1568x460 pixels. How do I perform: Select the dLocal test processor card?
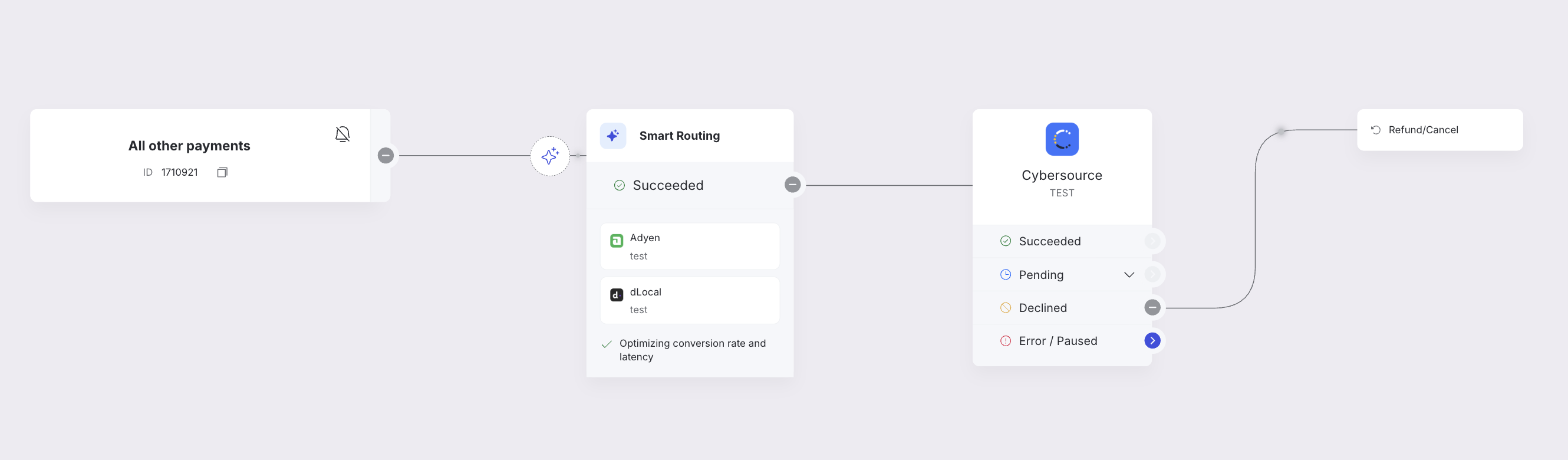690,300
